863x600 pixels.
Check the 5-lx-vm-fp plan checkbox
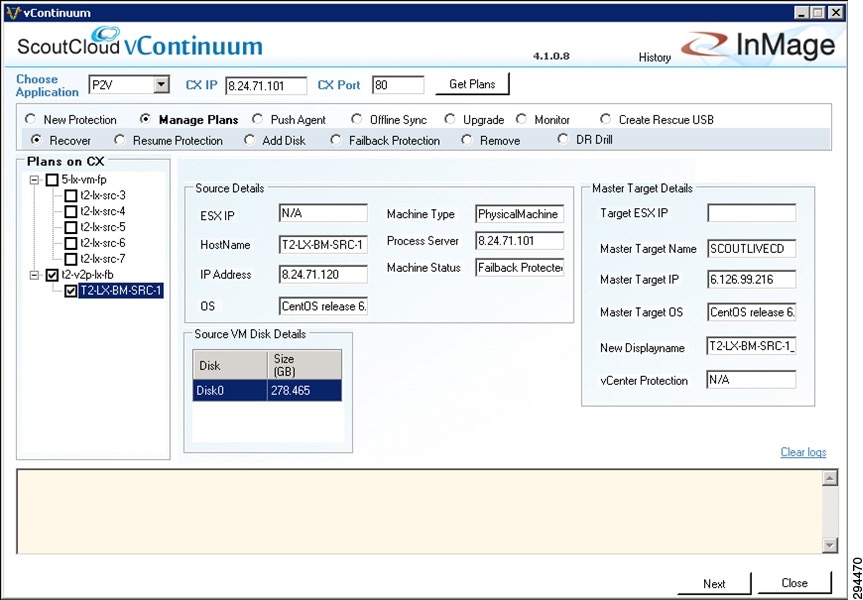pyautogui.click(x=52, y=180)
